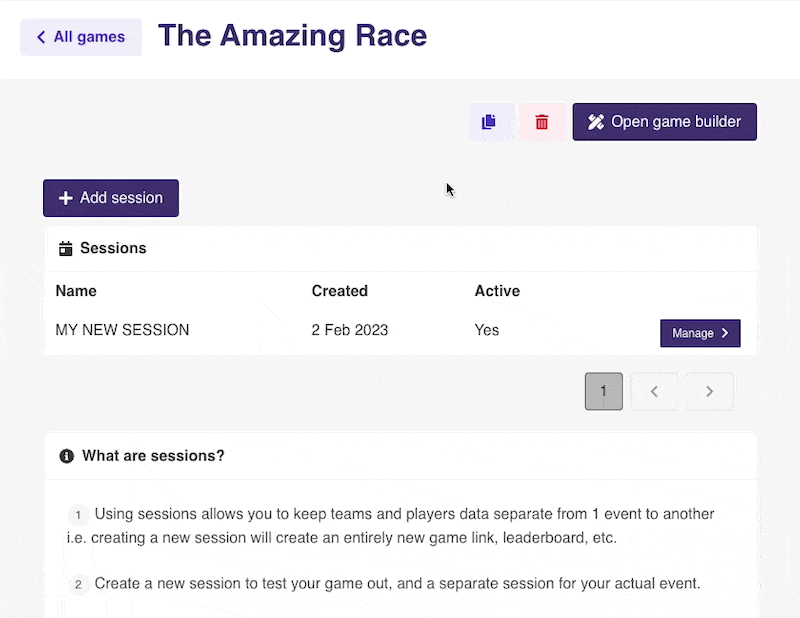The image size is (800, 618).
Task: Advance to next page with right arrow
Action: tap(710, 391)
